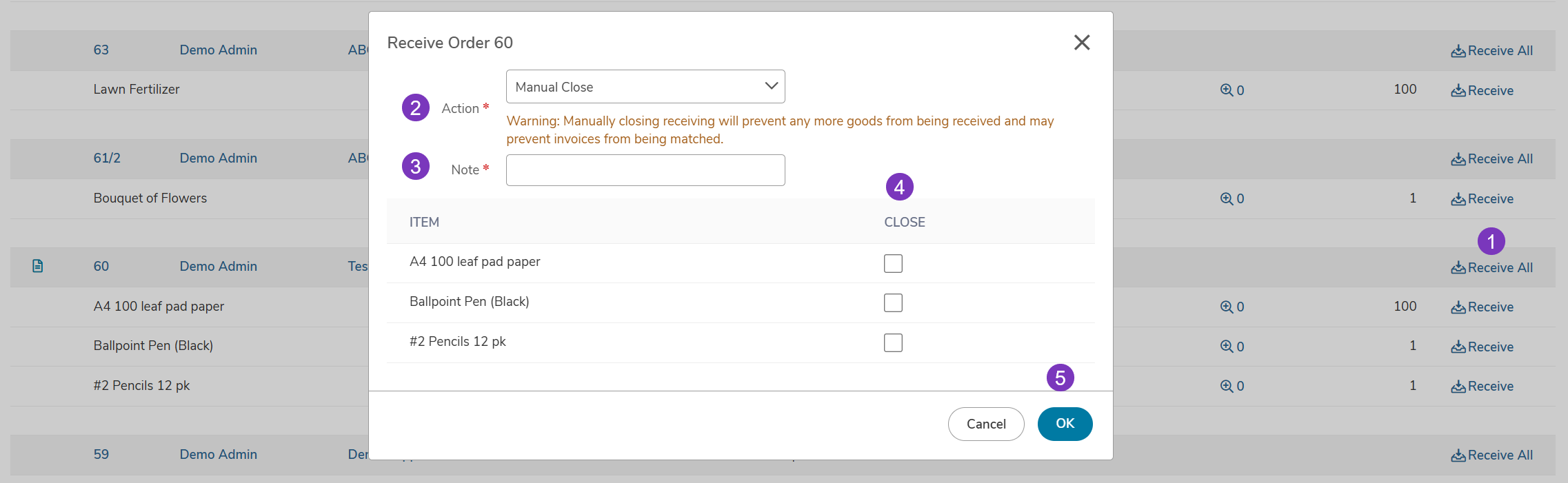Click the Note text field
The image size is (1568, 483).
tap(645, 170)
